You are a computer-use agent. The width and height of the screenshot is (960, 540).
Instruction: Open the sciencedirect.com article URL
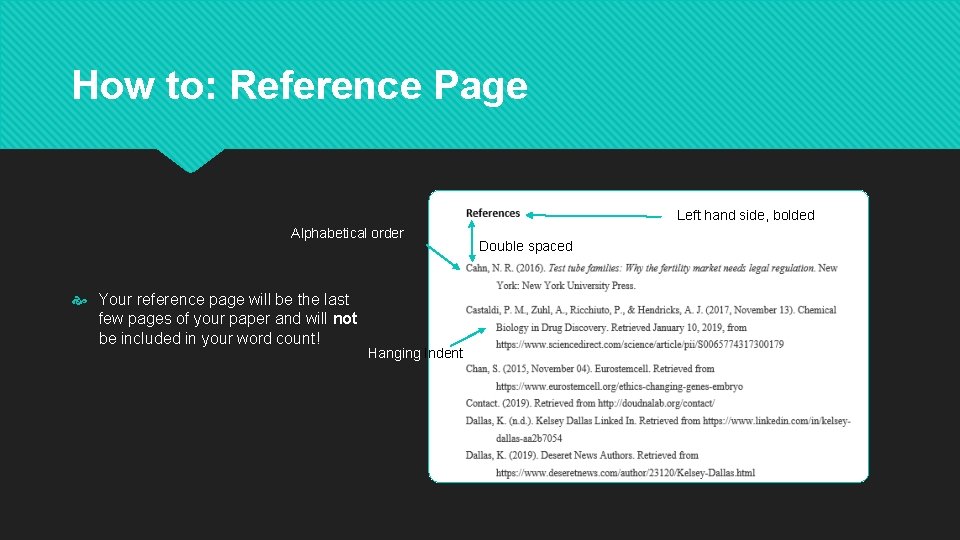640,345
